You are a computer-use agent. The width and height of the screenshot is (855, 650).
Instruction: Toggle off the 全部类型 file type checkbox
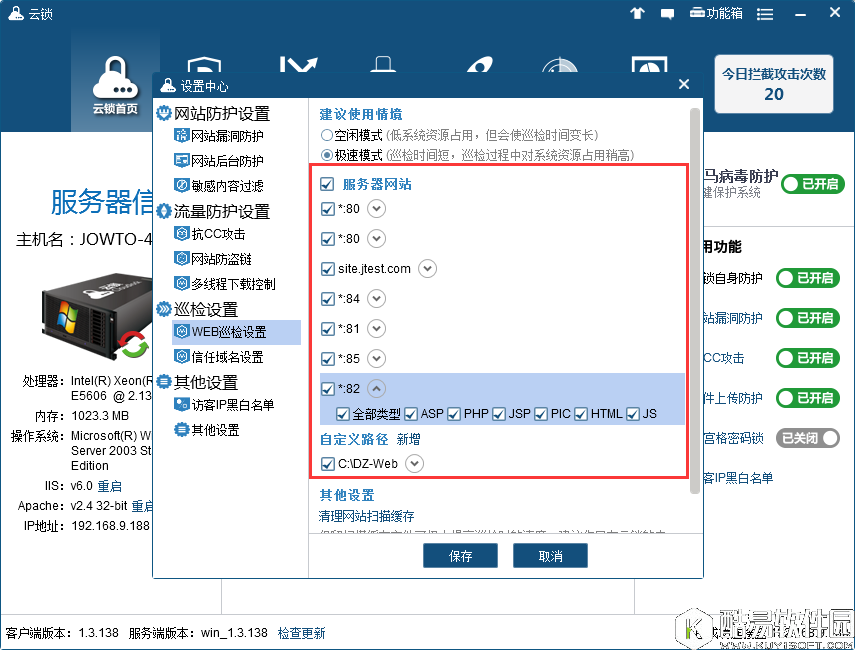343,412
